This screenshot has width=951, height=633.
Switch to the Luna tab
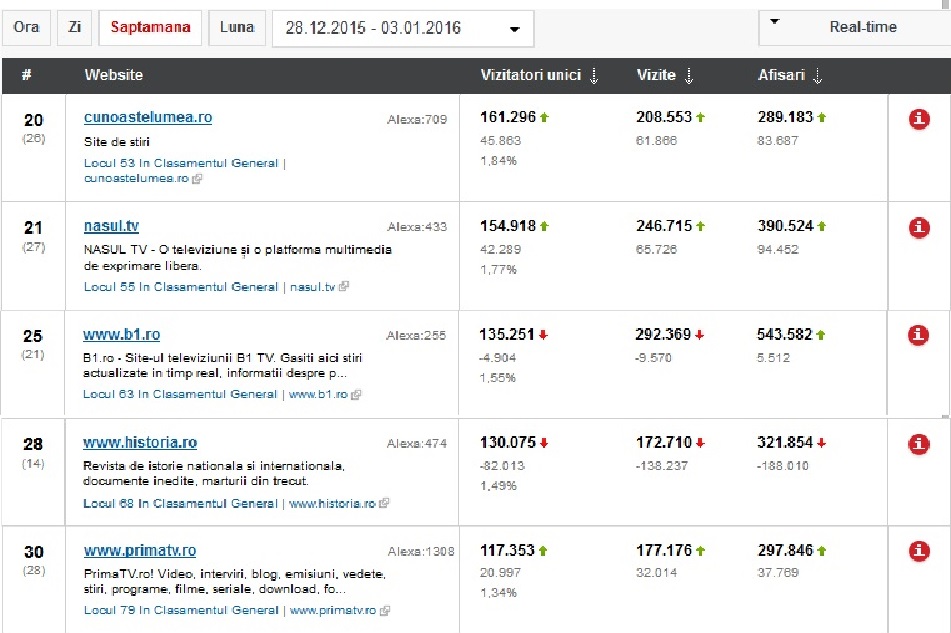(x=237, y=27)
